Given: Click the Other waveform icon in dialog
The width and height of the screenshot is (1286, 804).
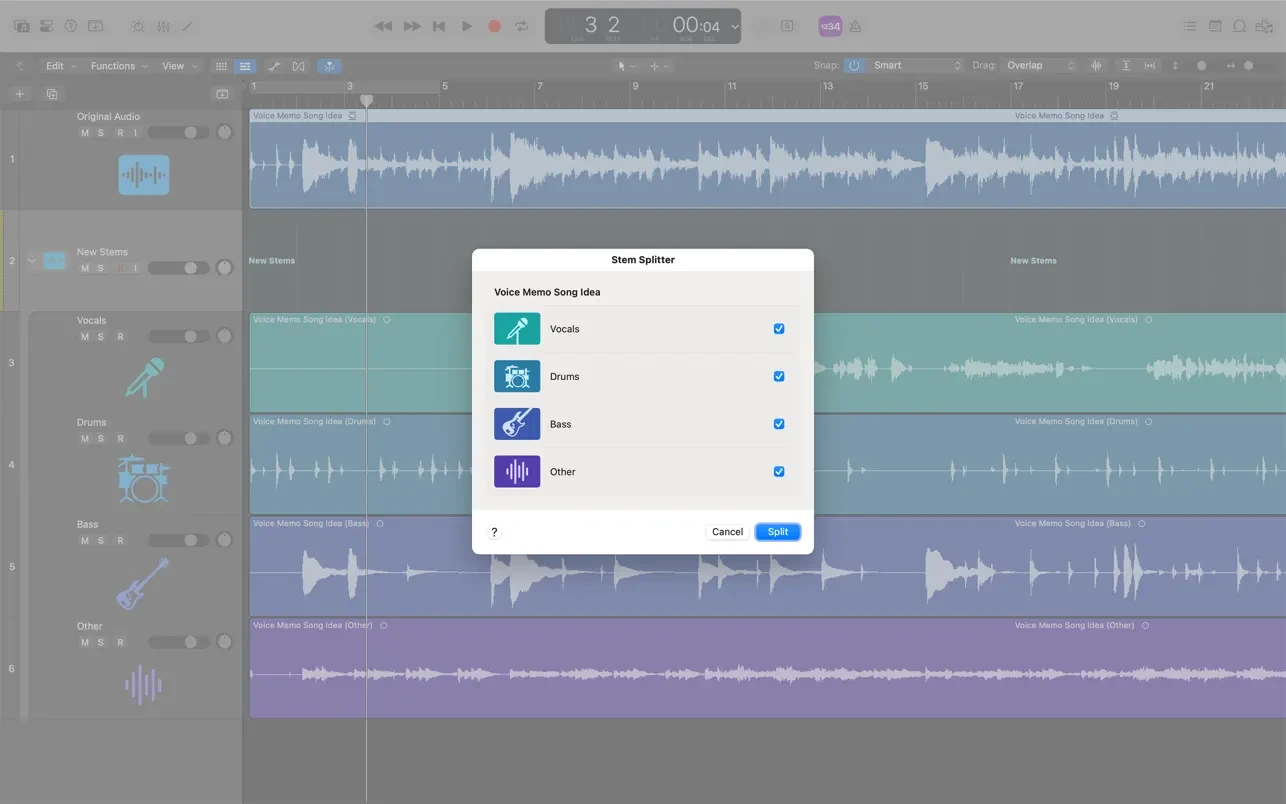Looking at the screenshot, I should (x=517, y=472).
